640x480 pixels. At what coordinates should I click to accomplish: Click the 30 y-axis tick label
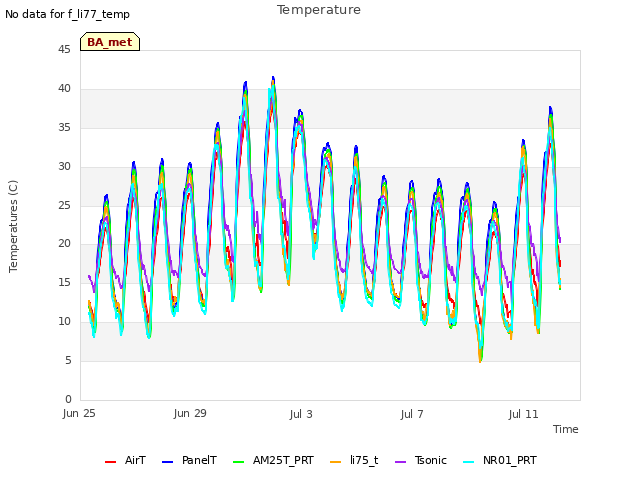click(x=64, y=166)
